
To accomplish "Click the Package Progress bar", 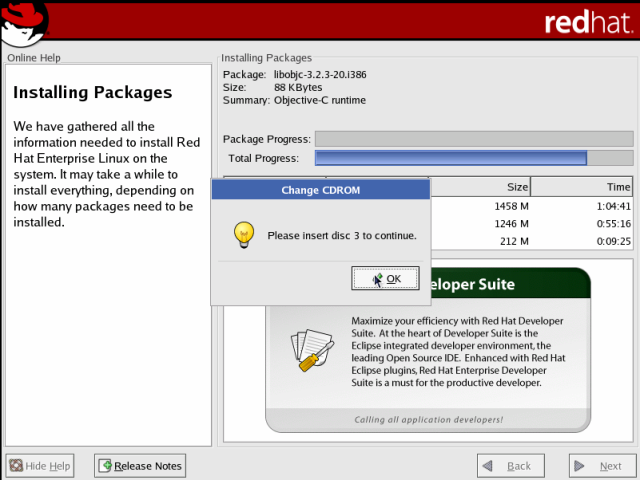I will (474, 139).
